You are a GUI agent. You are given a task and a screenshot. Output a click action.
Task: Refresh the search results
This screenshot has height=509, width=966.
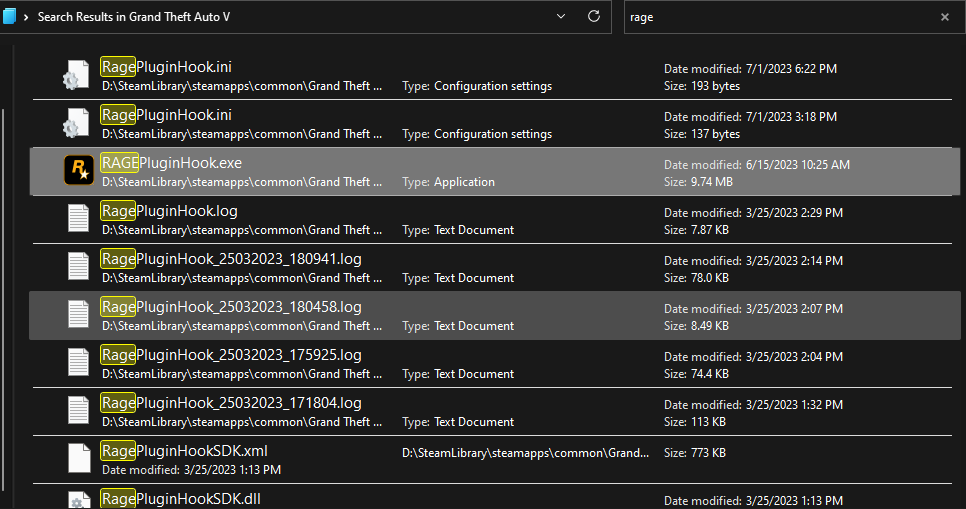[594, 17]
